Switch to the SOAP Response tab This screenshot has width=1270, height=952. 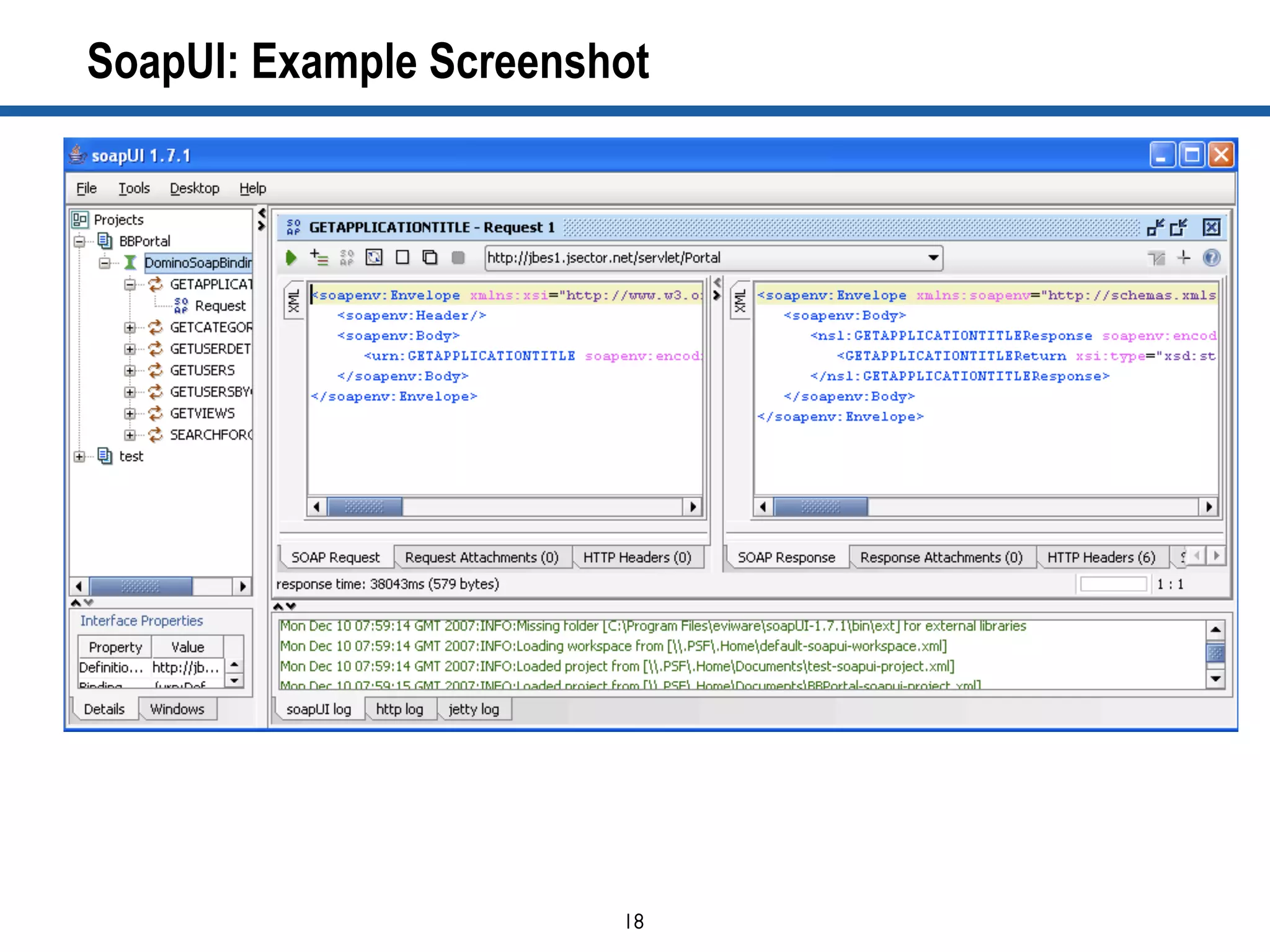click(786, 557)
